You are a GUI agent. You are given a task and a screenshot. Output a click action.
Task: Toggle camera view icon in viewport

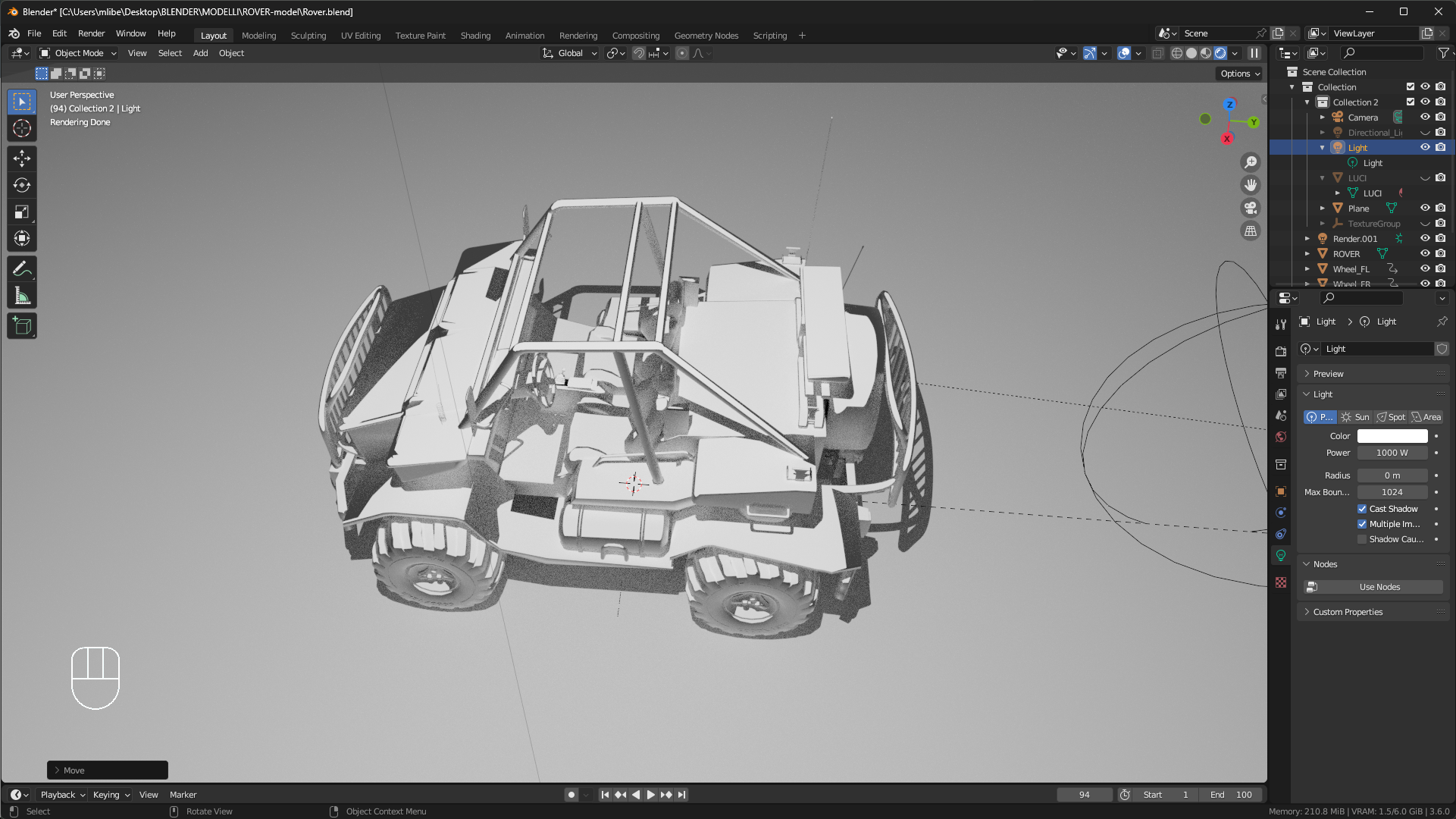1251,208
